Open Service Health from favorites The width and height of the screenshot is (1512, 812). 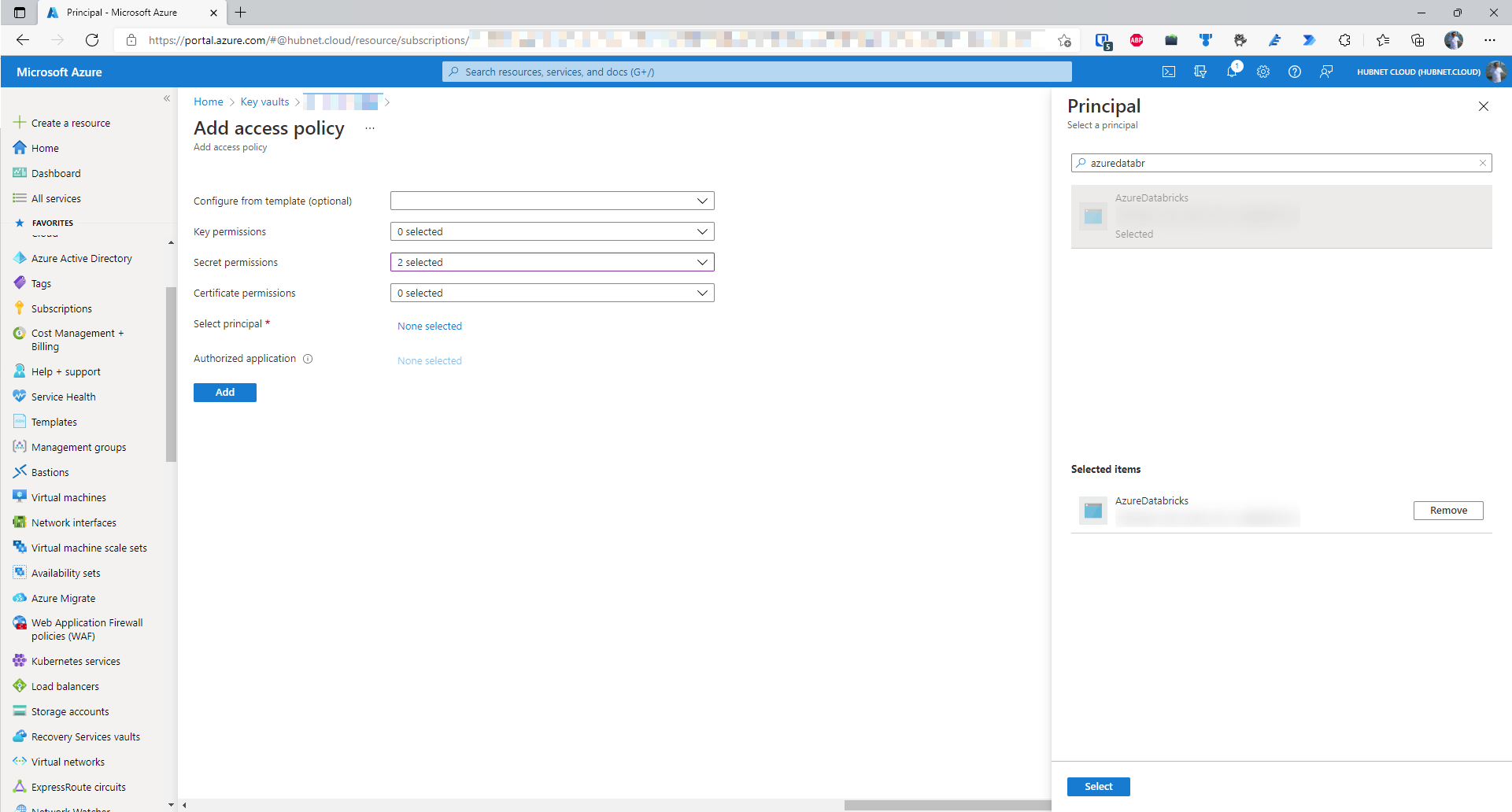[x=62, y=396]
